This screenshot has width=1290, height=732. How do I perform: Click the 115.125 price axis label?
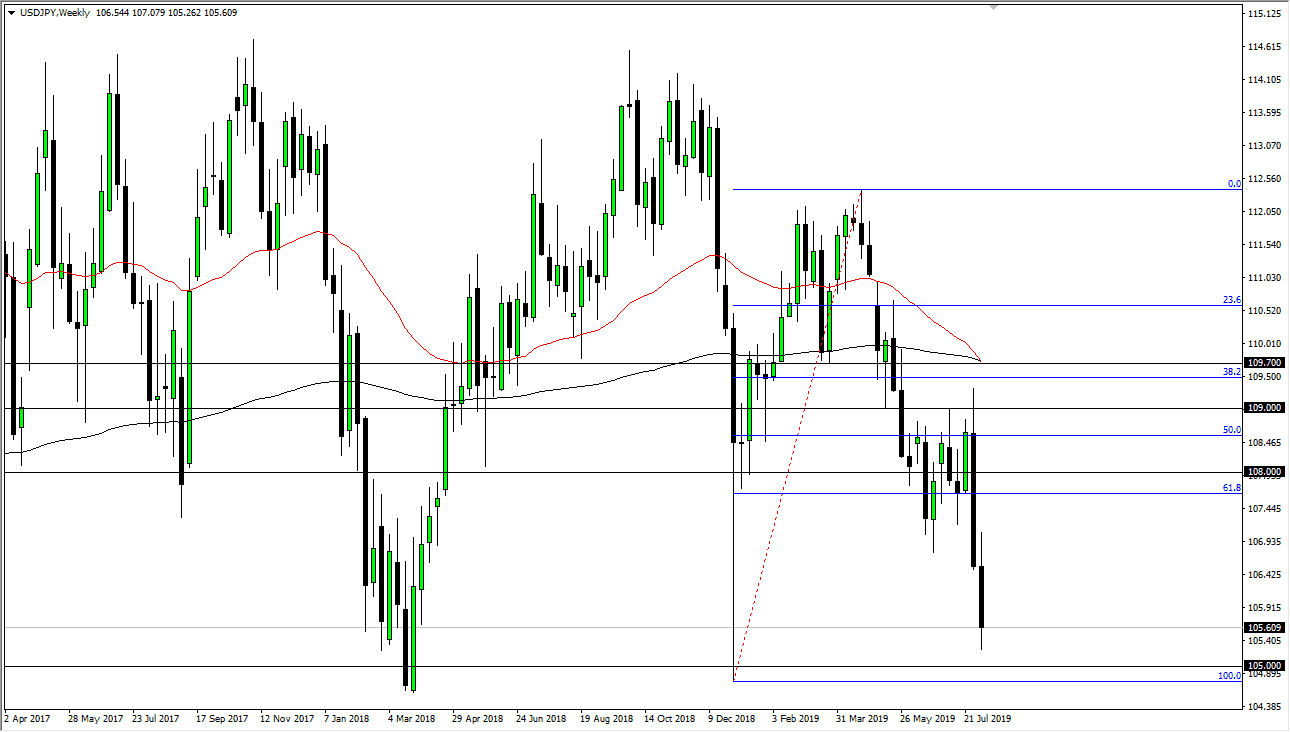tap(1265, 14)
